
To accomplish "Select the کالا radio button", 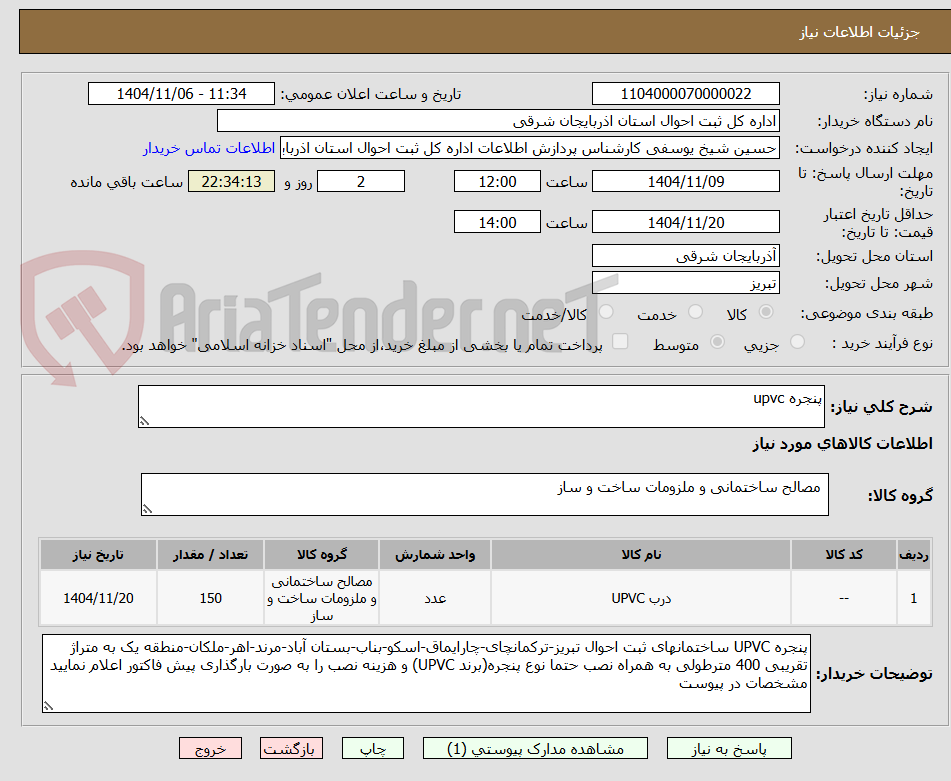I will 766,312.
